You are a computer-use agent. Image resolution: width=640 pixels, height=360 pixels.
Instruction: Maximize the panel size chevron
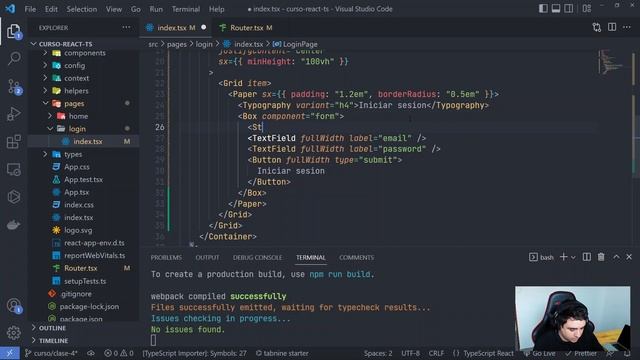tap(616, 257)
